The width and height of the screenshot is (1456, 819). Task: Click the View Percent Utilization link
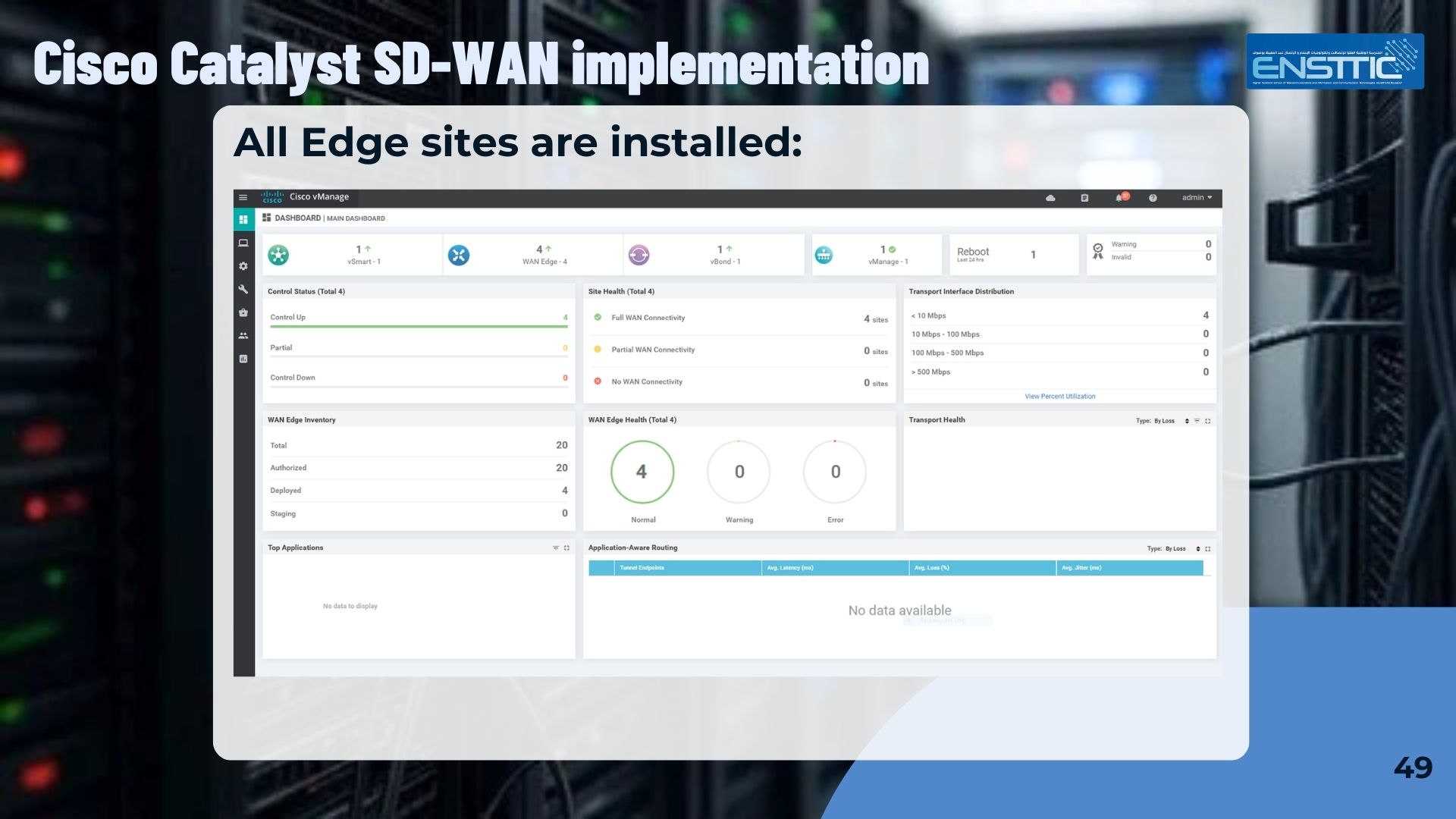pos(1059,396)
